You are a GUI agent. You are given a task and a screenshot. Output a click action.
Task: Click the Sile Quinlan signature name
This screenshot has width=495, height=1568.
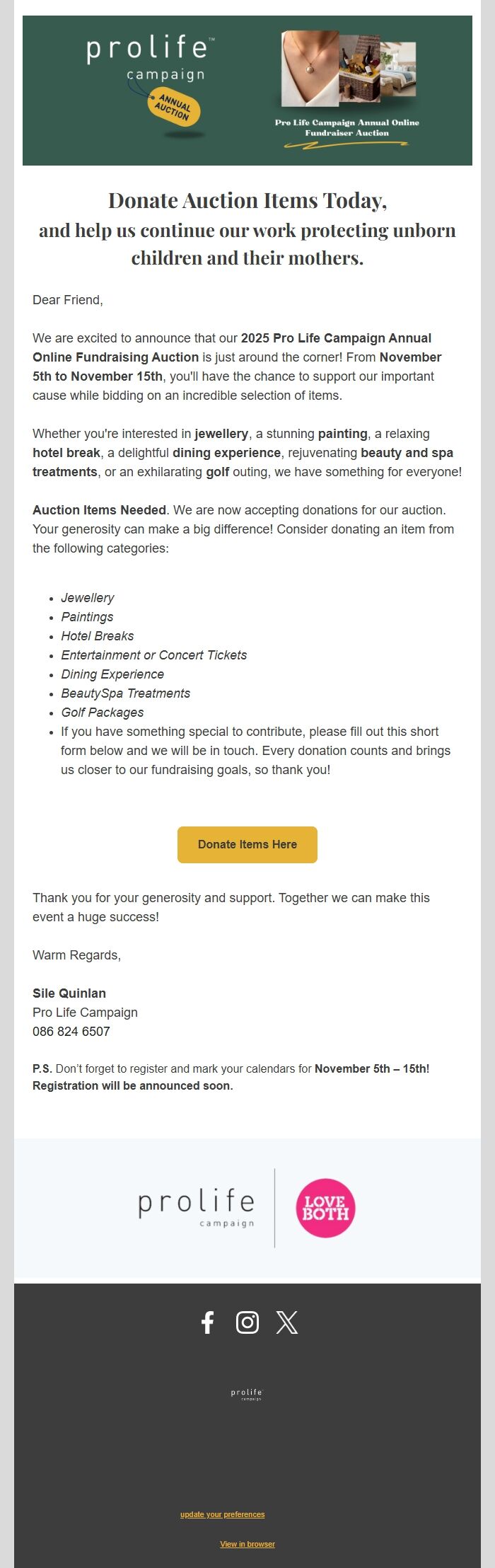tap(69, 993)
